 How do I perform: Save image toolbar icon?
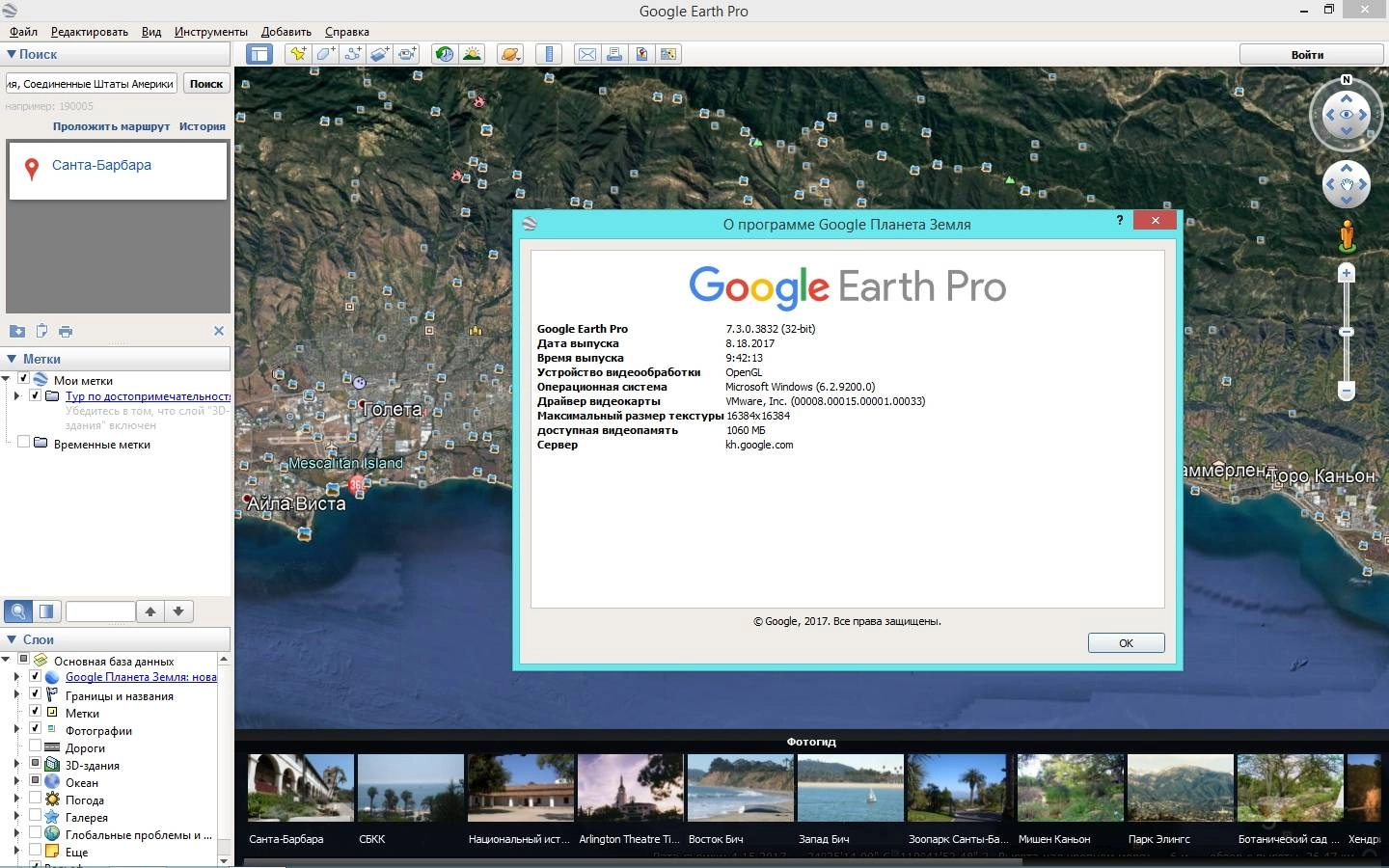[x=640, y=54]
